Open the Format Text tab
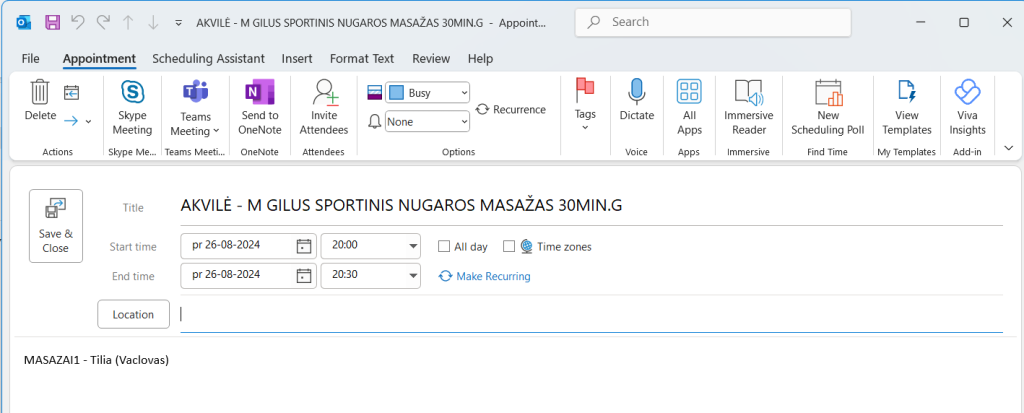The width and height of the screenshot is (1024, 413). pyautogui.click(x=361, y=59)
